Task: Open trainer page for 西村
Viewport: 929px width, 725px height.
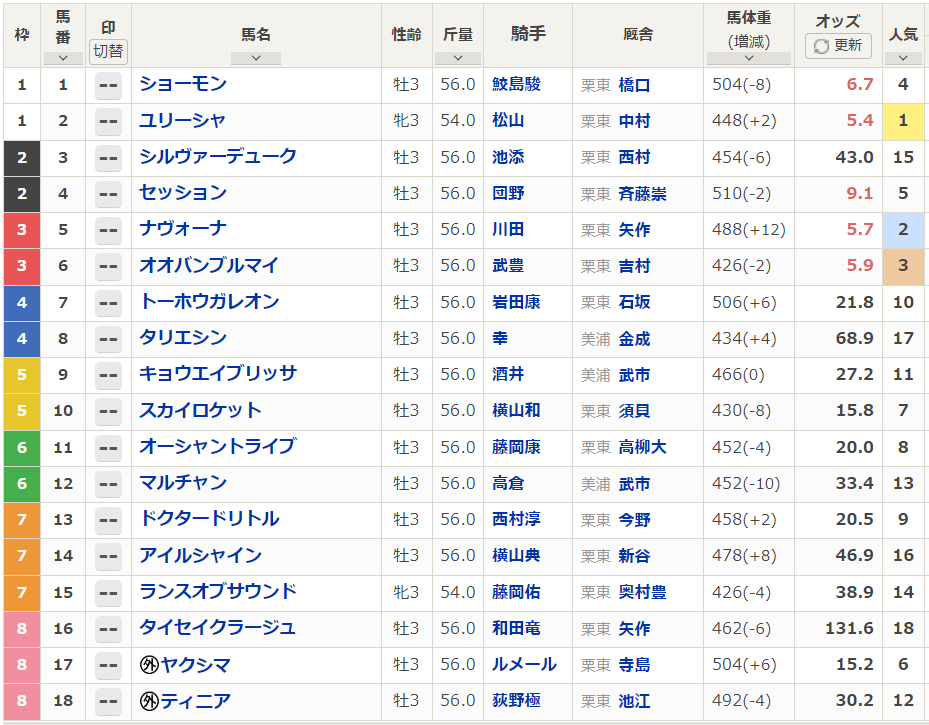Action: pos(635,158)
